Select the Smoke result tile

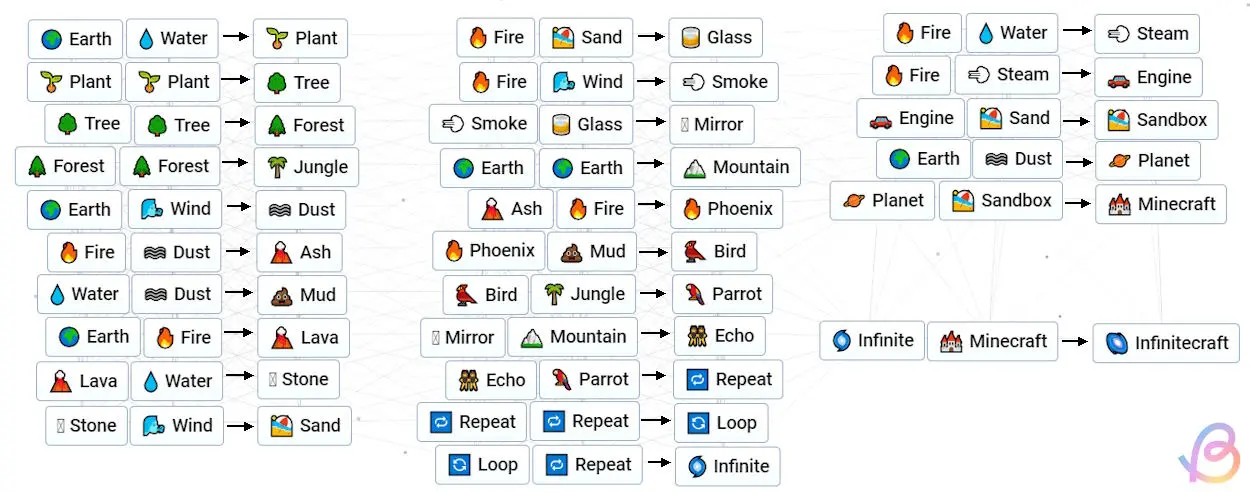click(724, 82)
